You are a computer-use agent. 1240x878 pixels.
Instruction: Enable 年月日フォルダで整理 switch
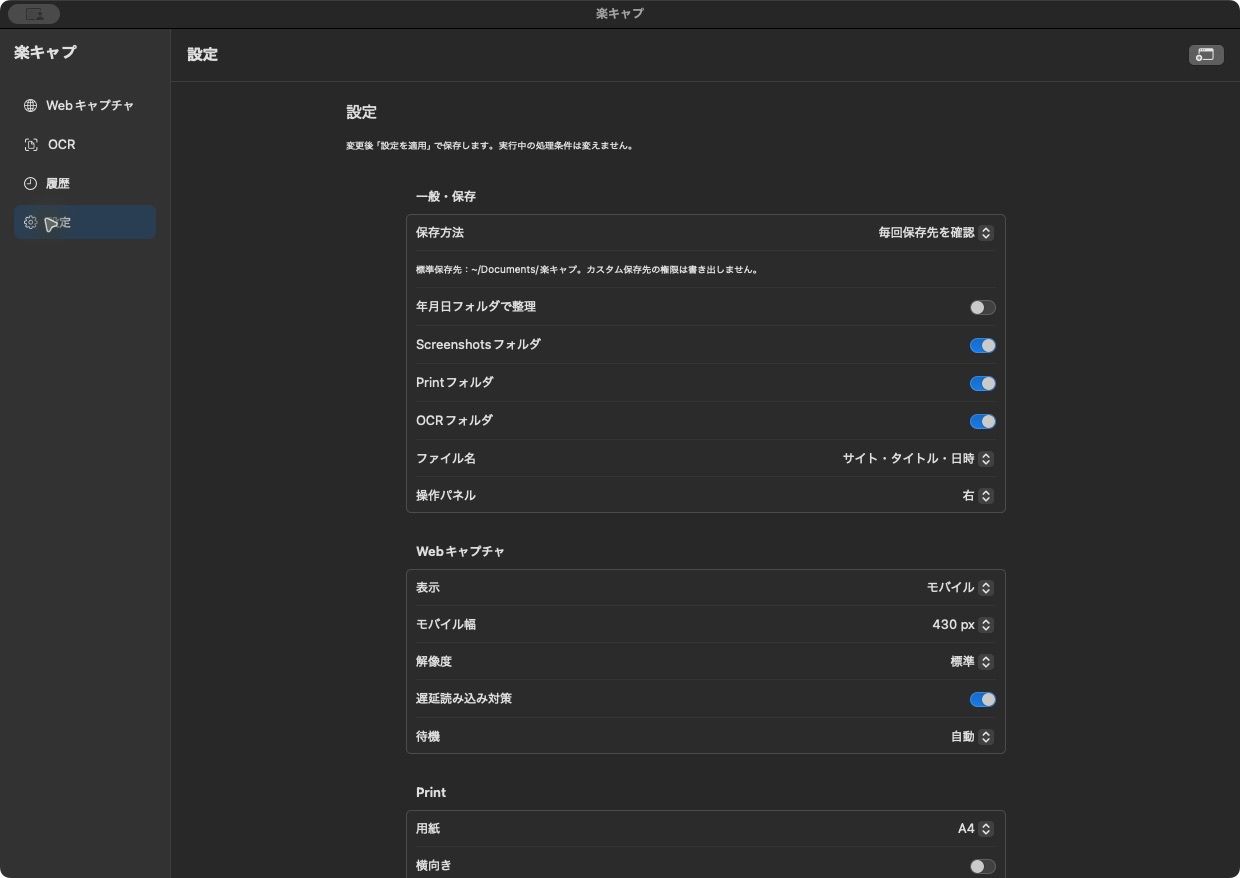982,307
